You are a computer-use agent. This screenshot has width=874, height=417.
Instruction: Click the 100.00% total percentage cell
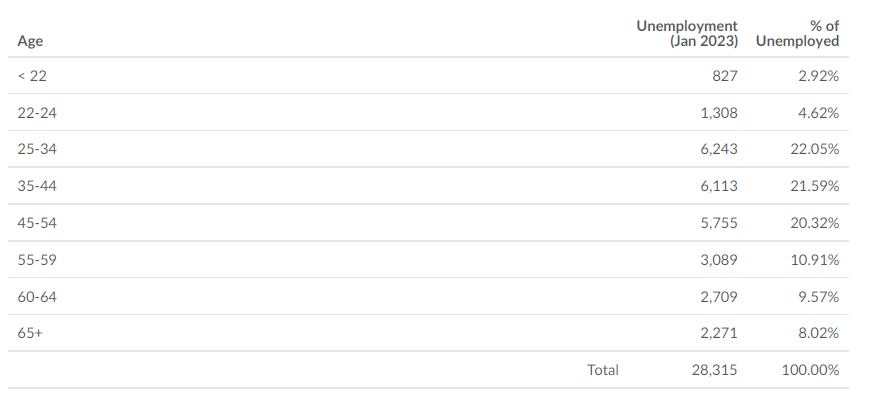coord(810,370)
